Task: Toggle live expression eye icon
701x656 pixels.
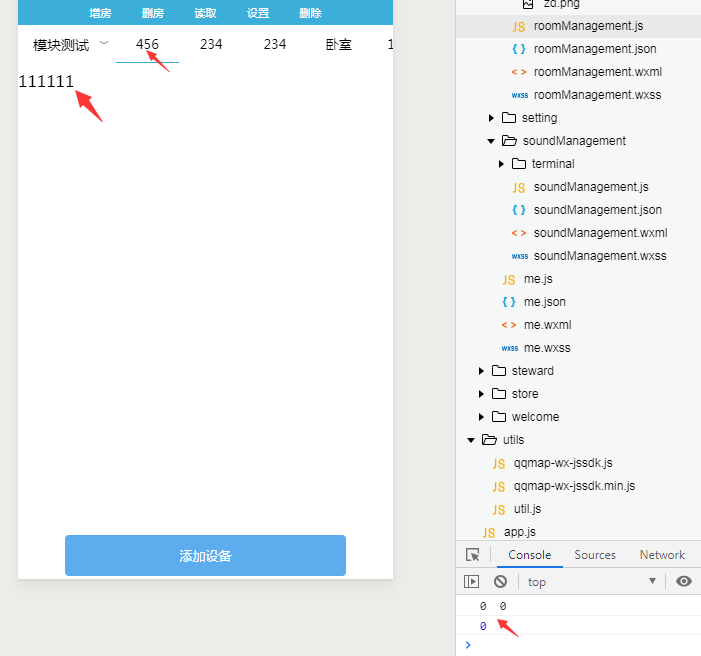Action: (684, 581)
